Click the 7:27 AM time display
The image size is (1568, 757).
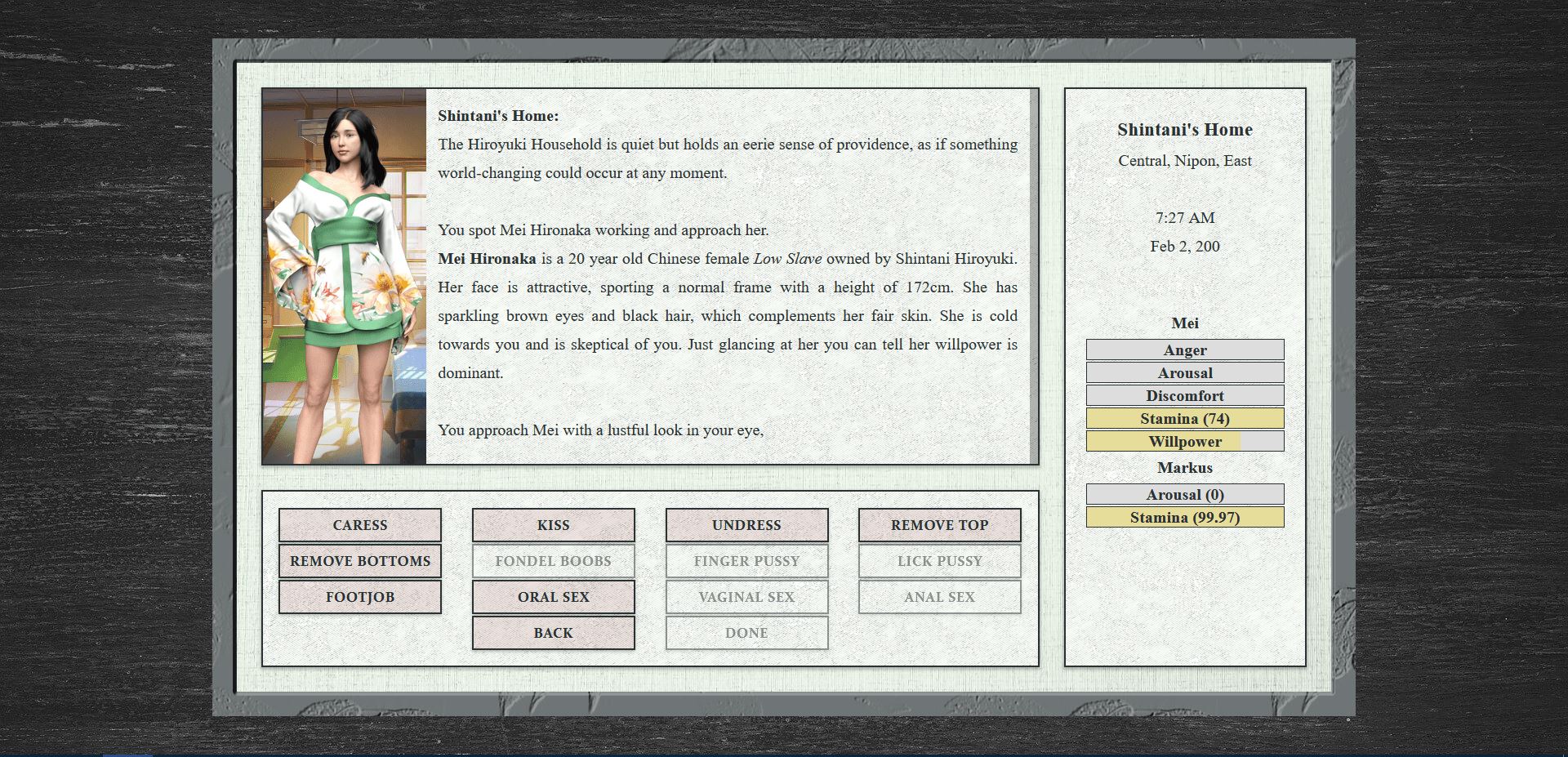click(1184, 218)
